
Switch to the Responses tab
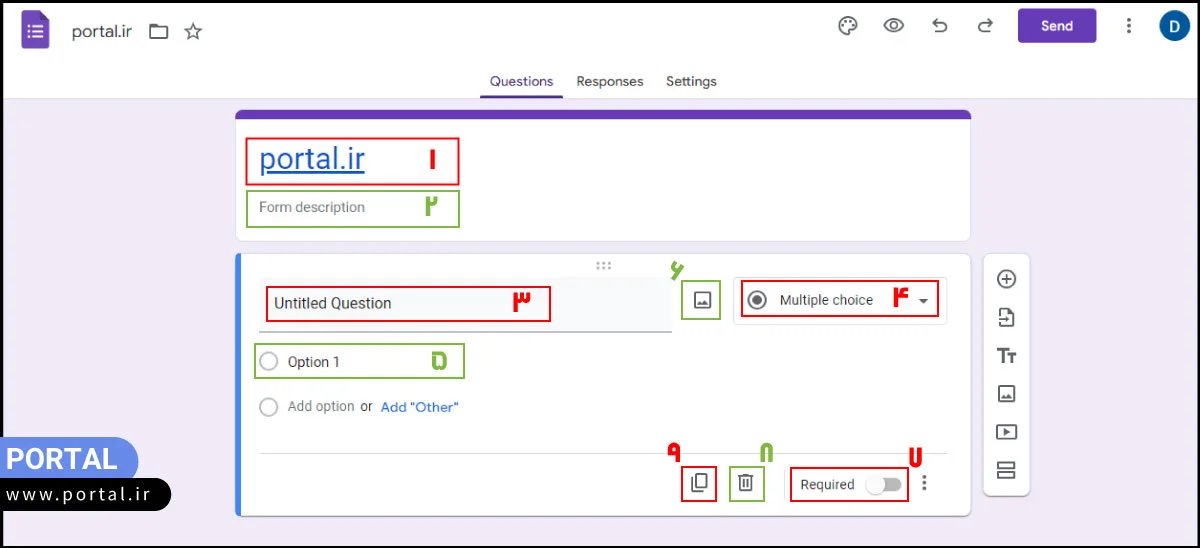tap(610, 82)
